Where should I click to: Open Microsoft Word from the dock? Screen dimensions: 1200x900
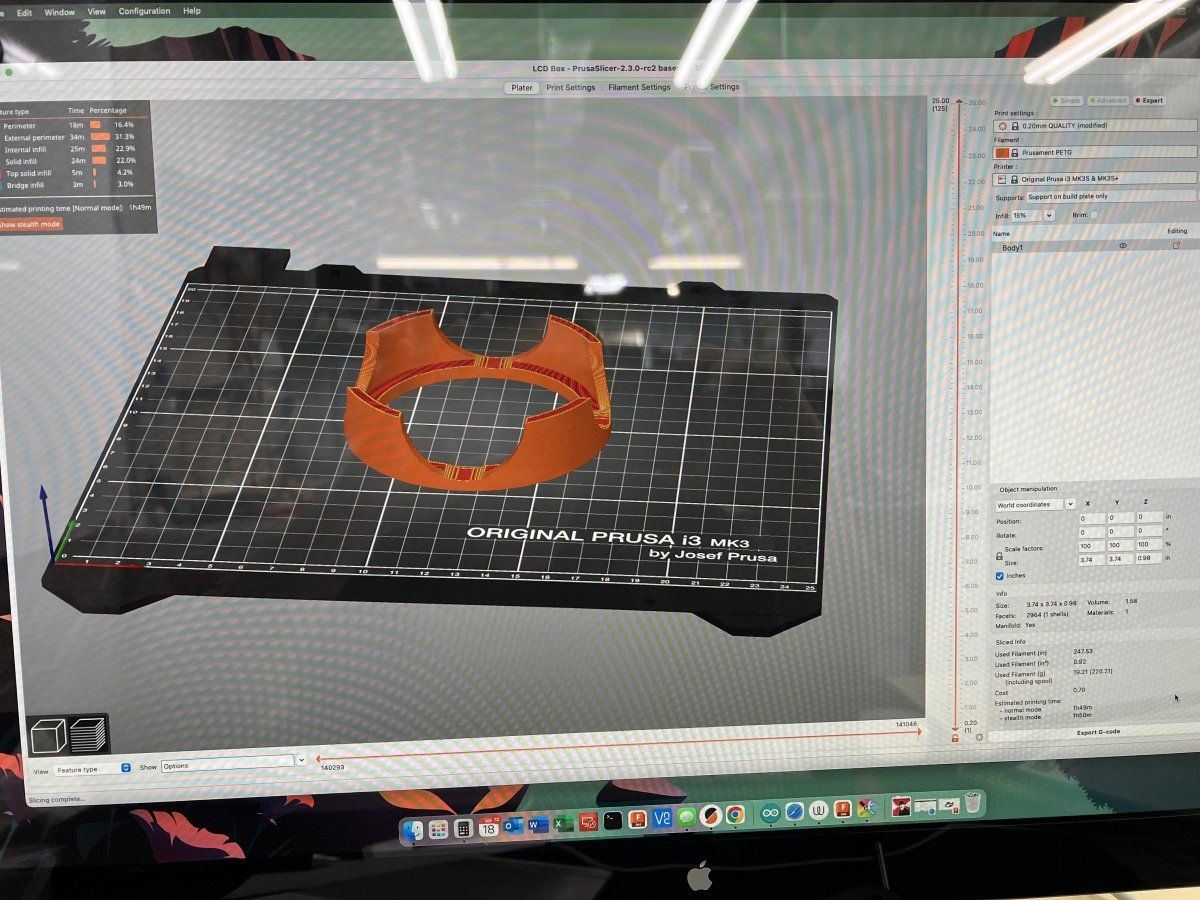(538, 825)
